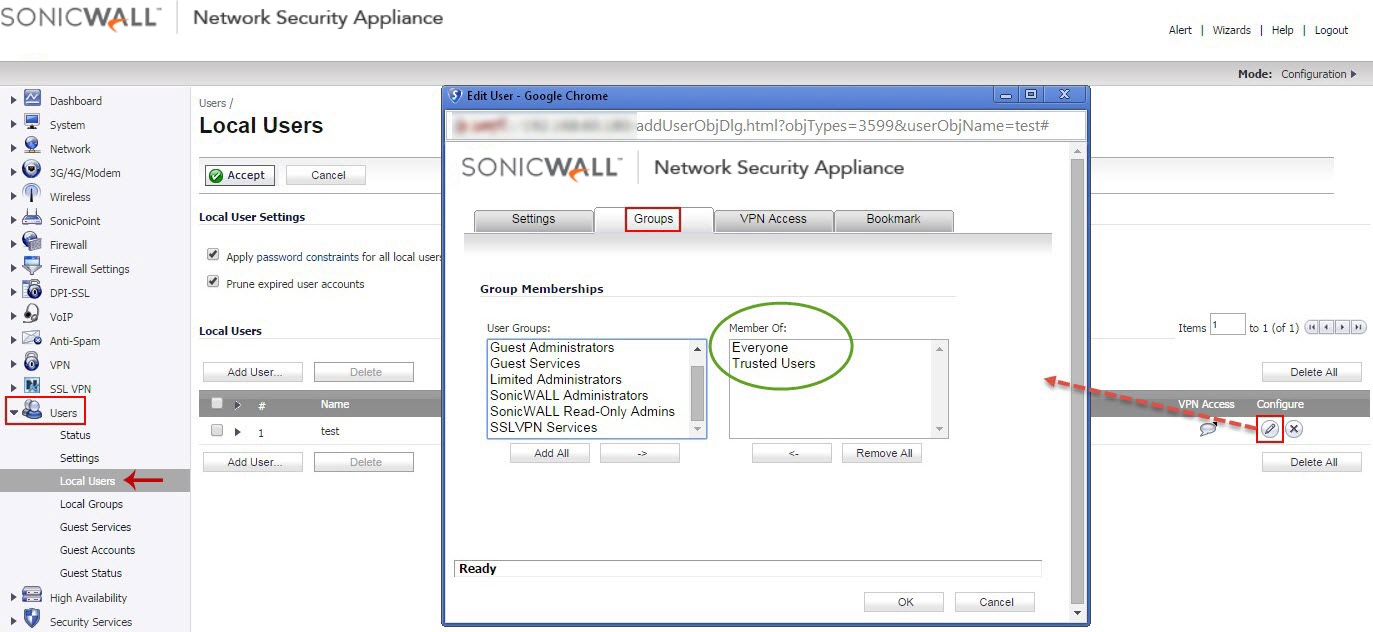This screenshot has height=632, width=1373.
Task: Click the left-arrow remove group button
Action: 792,453
